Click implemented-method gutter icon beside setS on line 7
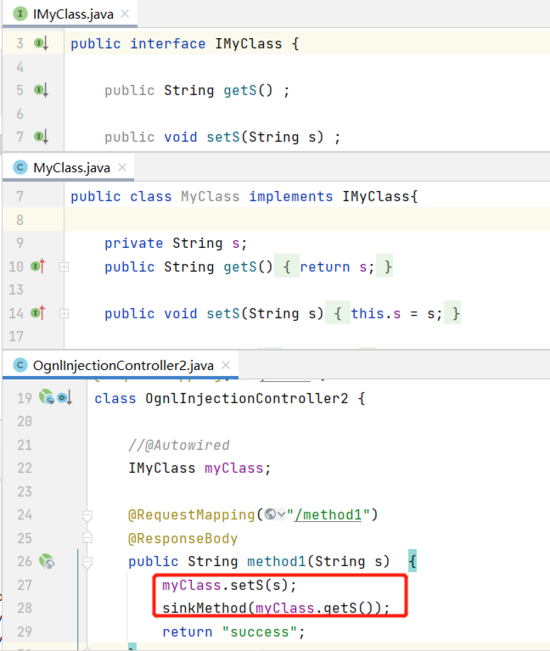Viewport: 550px width, 651px height. (41, 137)
